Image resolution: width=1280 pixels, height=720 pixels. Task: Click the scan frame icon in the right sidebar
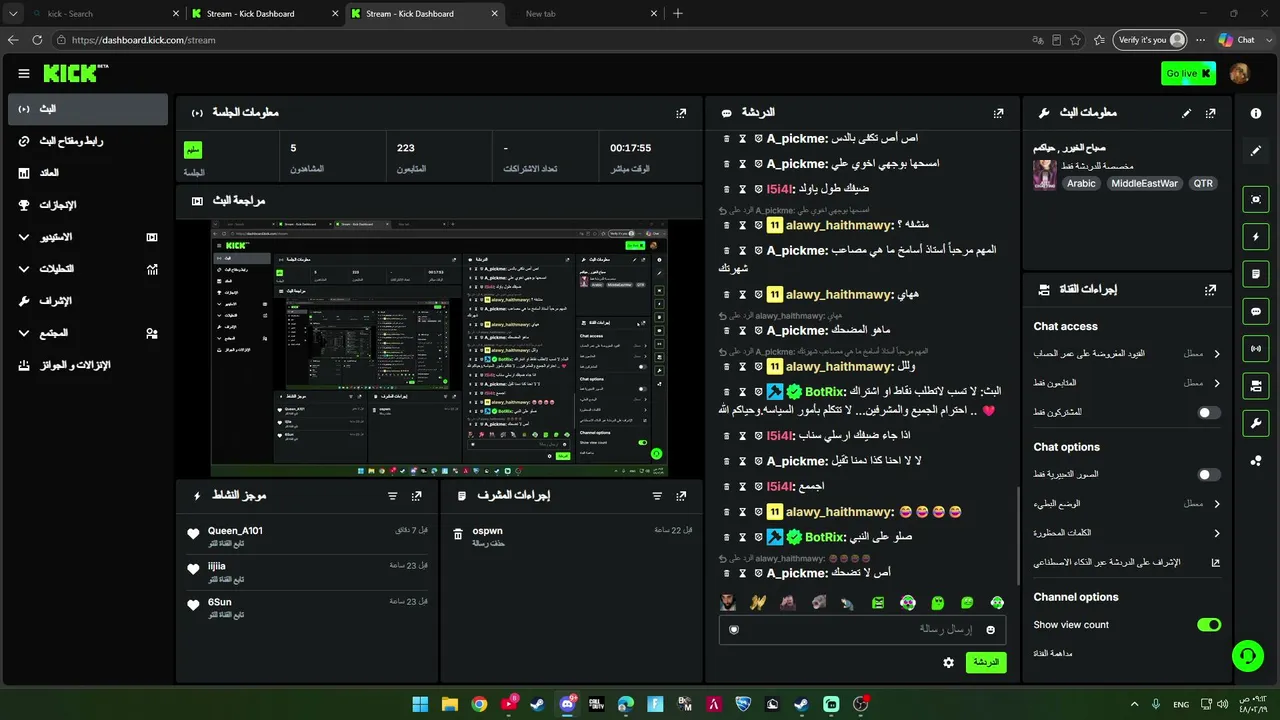[x=1256, y=199]
